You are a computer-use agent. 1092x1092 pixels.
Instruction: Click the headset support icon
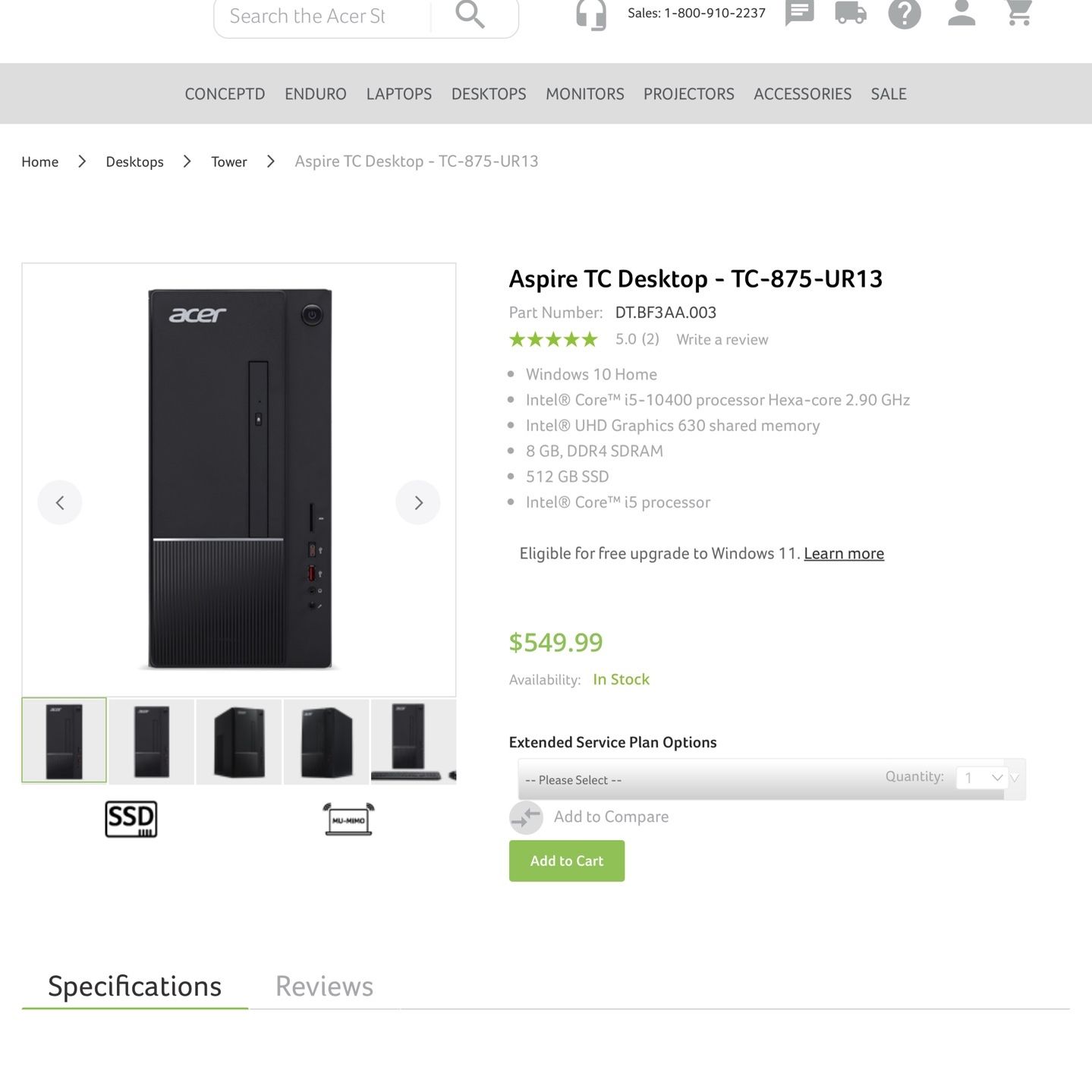(591, 14)
